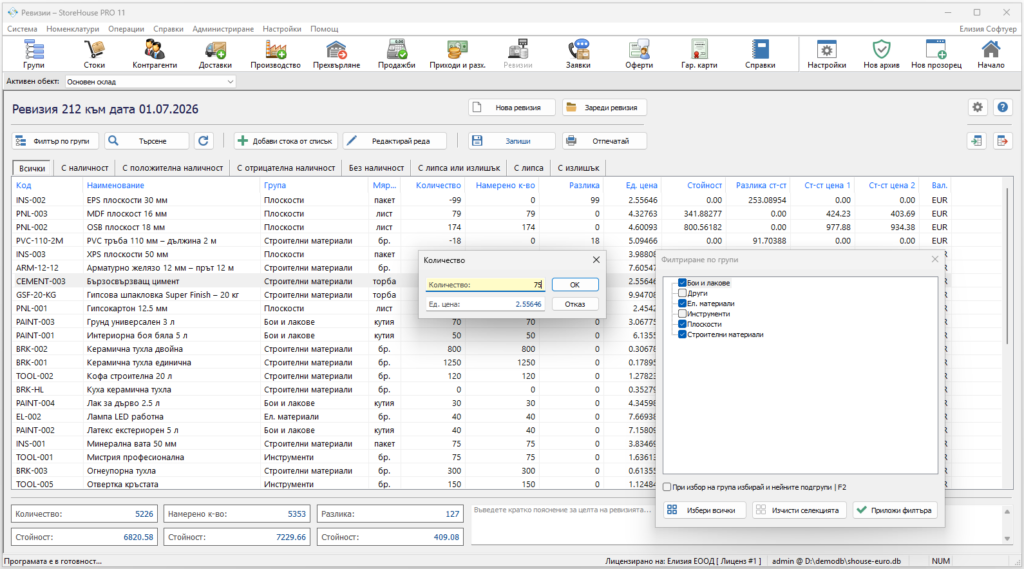Open the Оферти toolbar icon
The width and height of the screenshot is (1024, 569).
[x=639, y=54]
